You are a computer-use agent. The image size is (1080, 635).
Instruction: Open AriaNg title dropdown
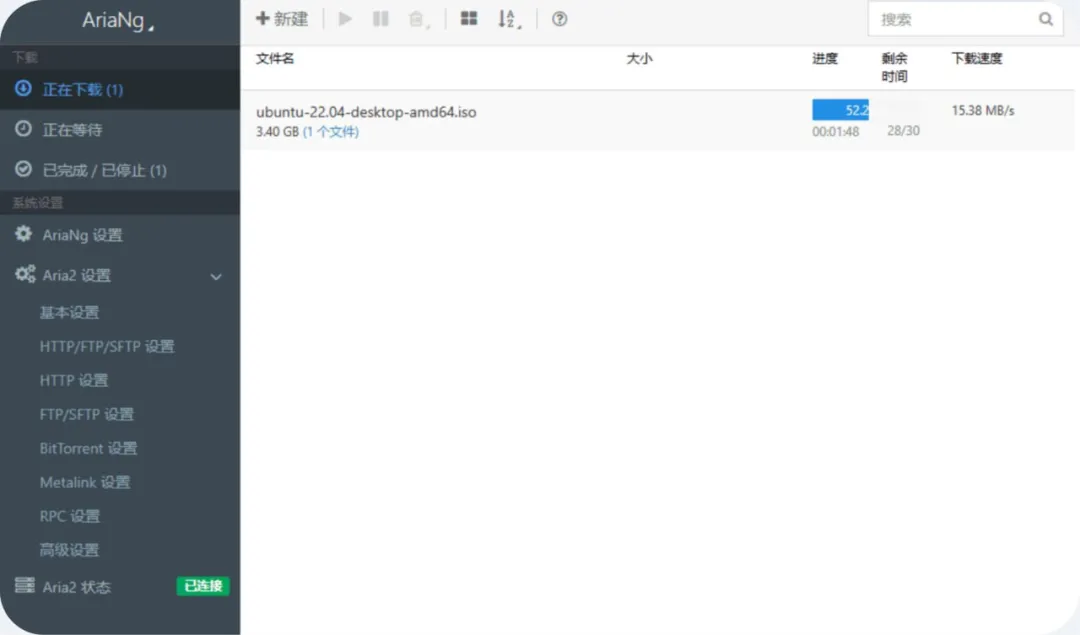point(118,21)
